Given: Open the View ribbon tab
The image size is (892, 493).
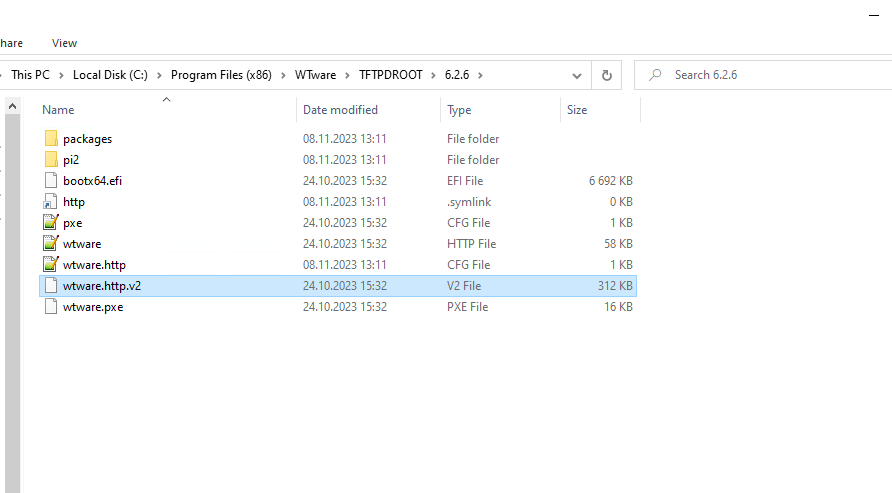Looking at the screenshot, I should coord(64,43).
